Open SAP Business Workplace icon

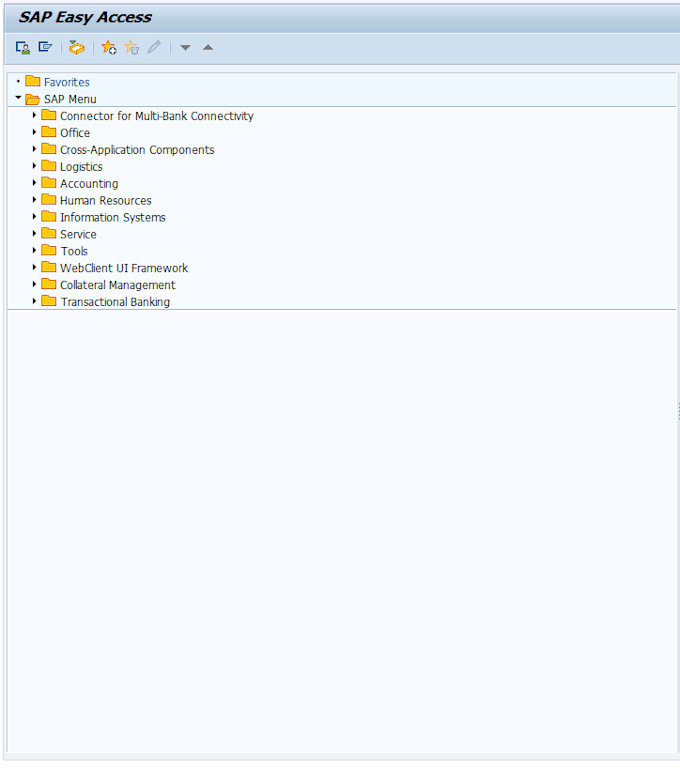(x=76, y=48)
